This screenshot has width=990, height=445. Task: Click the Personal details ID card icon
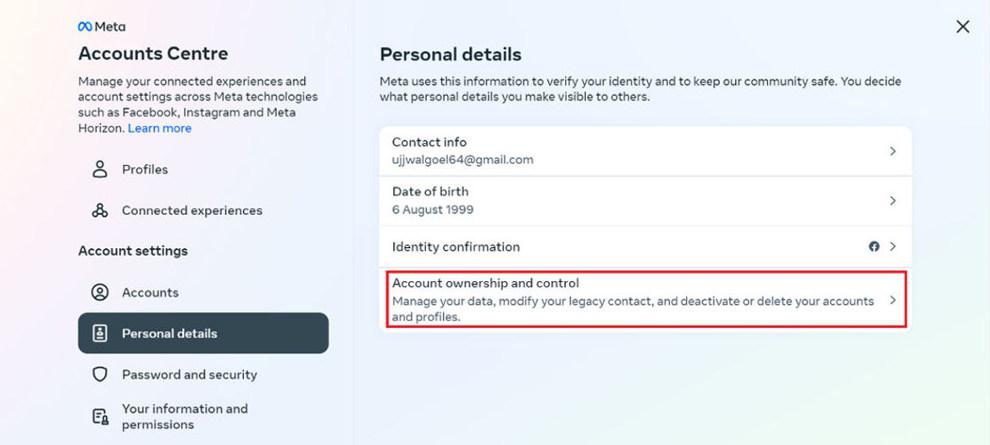[99, 333]
